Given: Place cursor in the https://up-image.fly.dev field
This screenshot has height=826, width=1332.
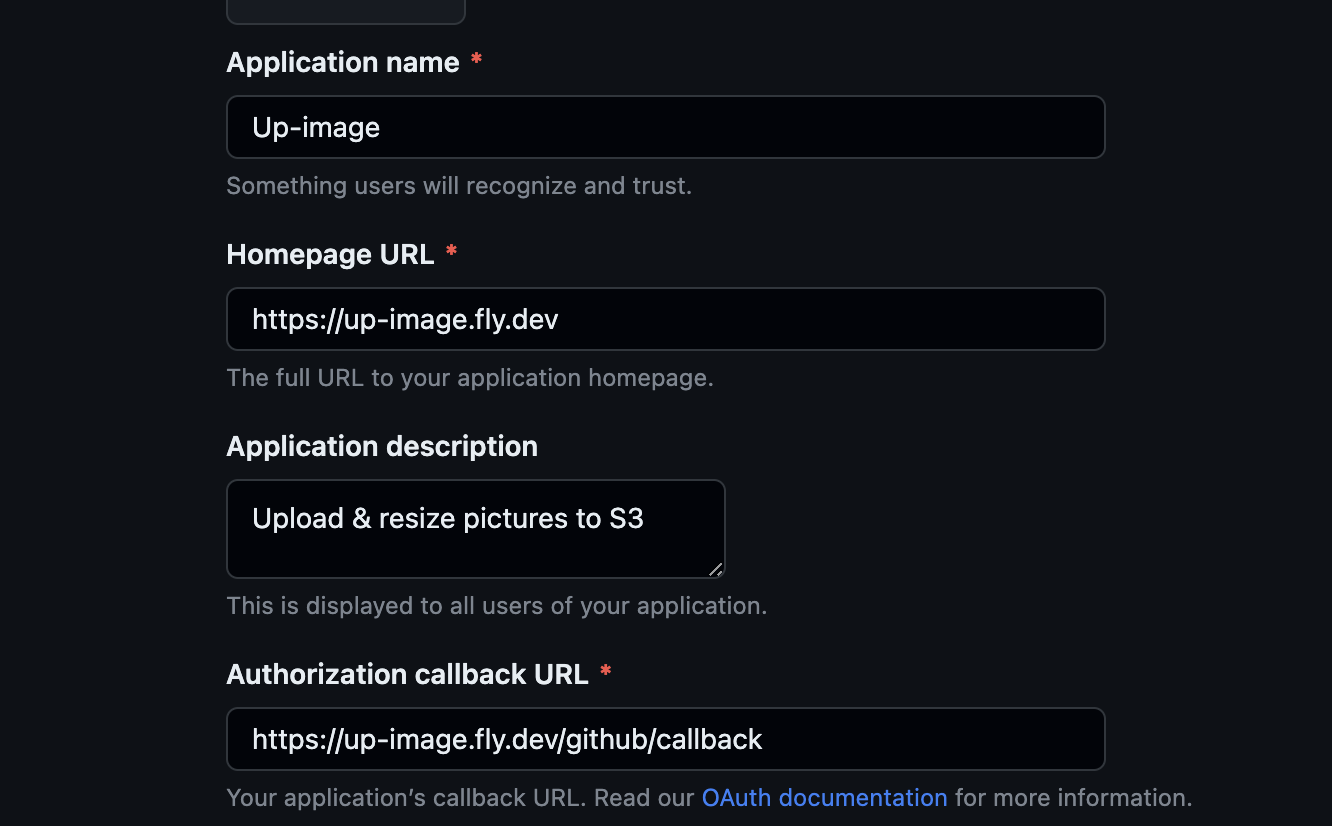Looking at the screenshot, I should 404,319.
